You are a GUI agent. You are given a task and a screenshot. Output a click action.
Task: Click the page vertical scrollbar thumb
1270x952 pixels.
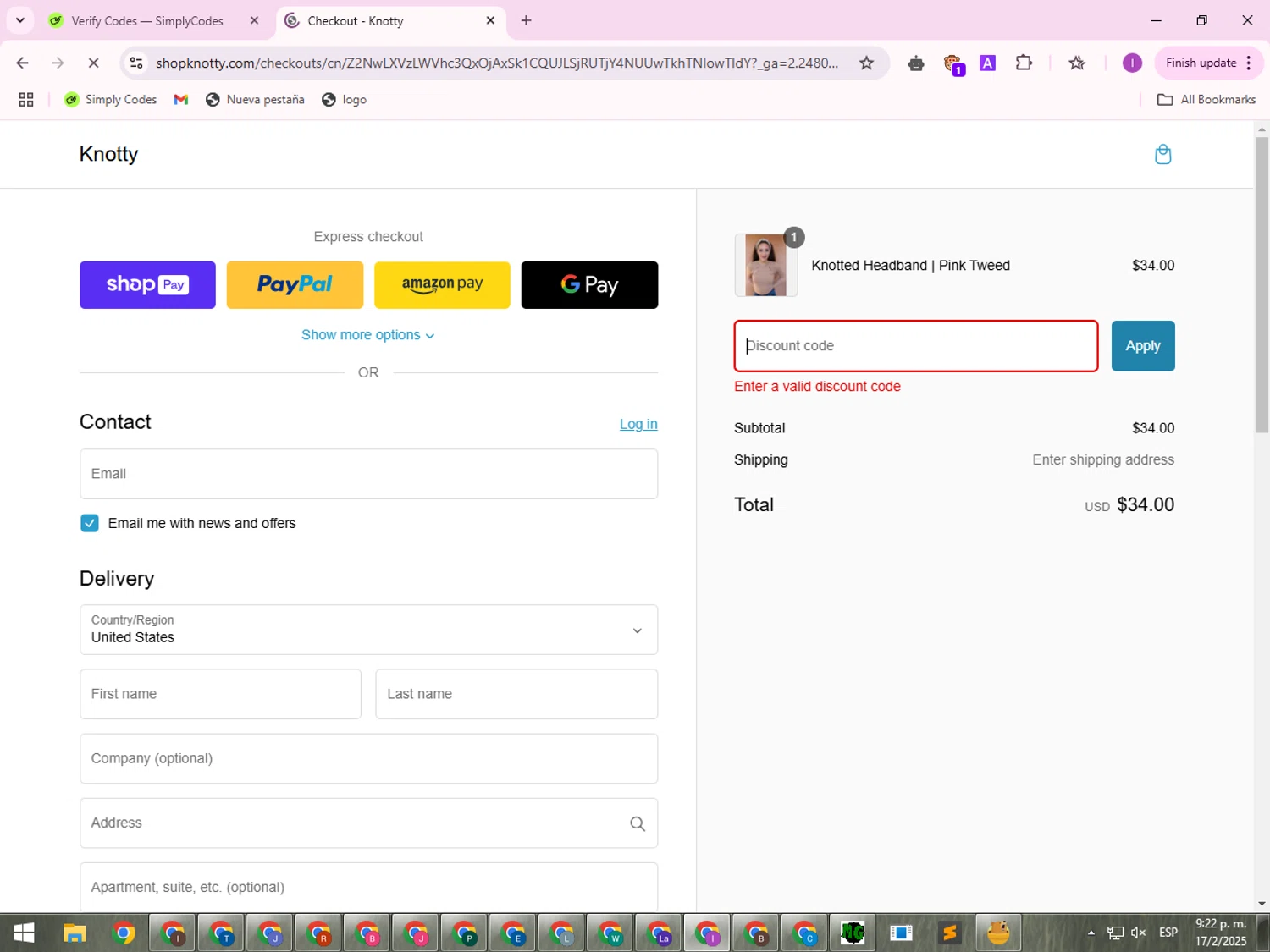click(x=1262, y=284)
